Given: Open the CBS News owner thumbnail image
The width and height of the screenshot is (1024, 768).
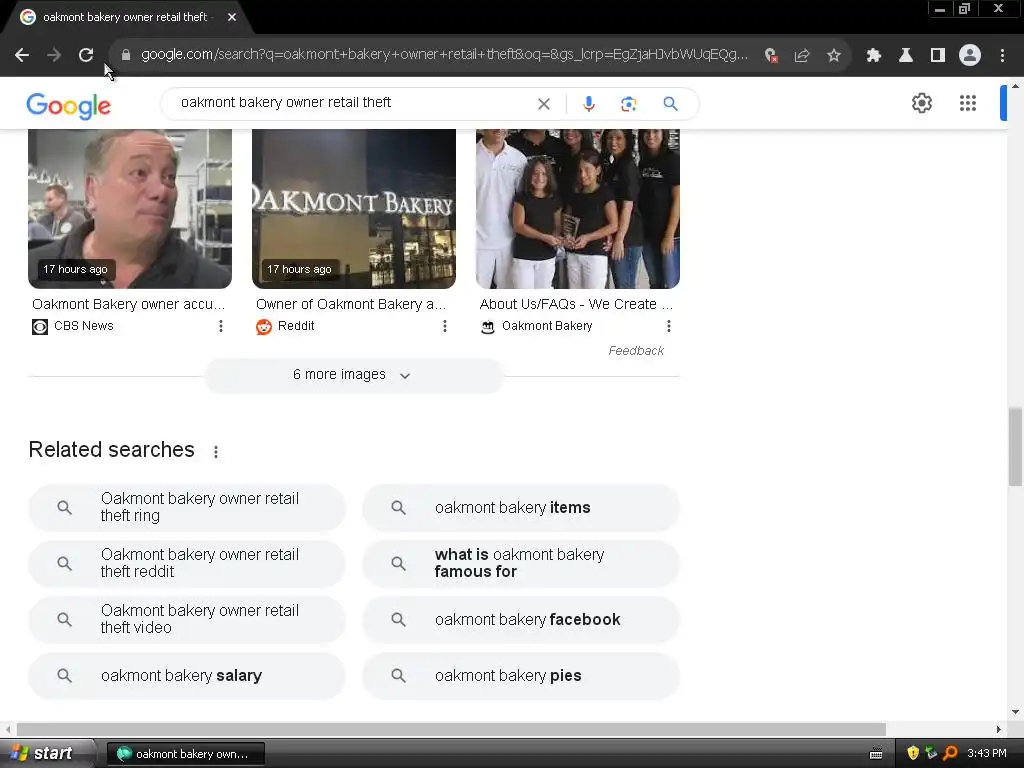Looking at the screenshot, I should pyautogui.click(x=130, y=208).
